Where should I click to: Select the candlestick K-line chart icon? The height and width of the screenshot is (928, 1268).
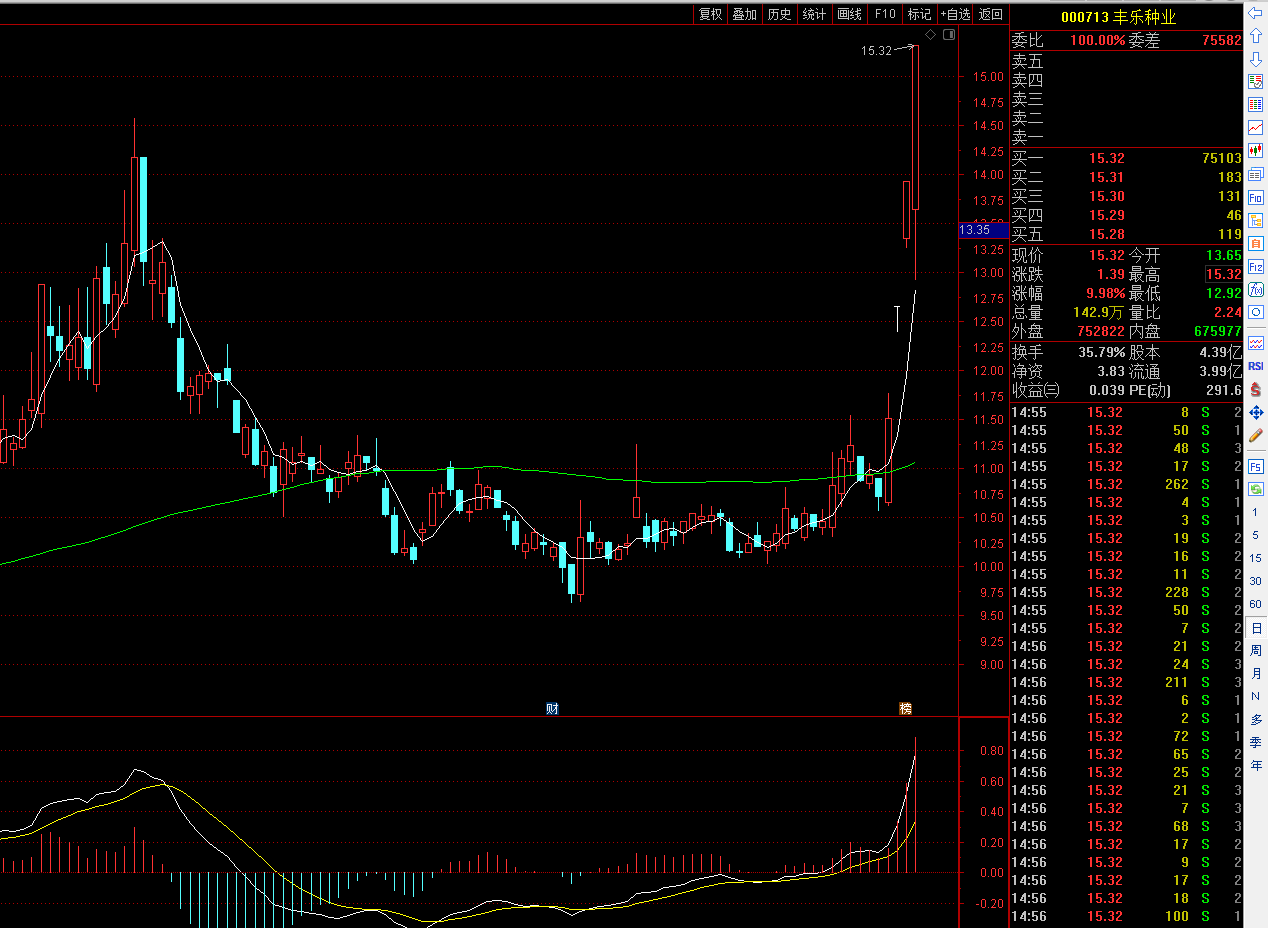(x=1255, y=151)
